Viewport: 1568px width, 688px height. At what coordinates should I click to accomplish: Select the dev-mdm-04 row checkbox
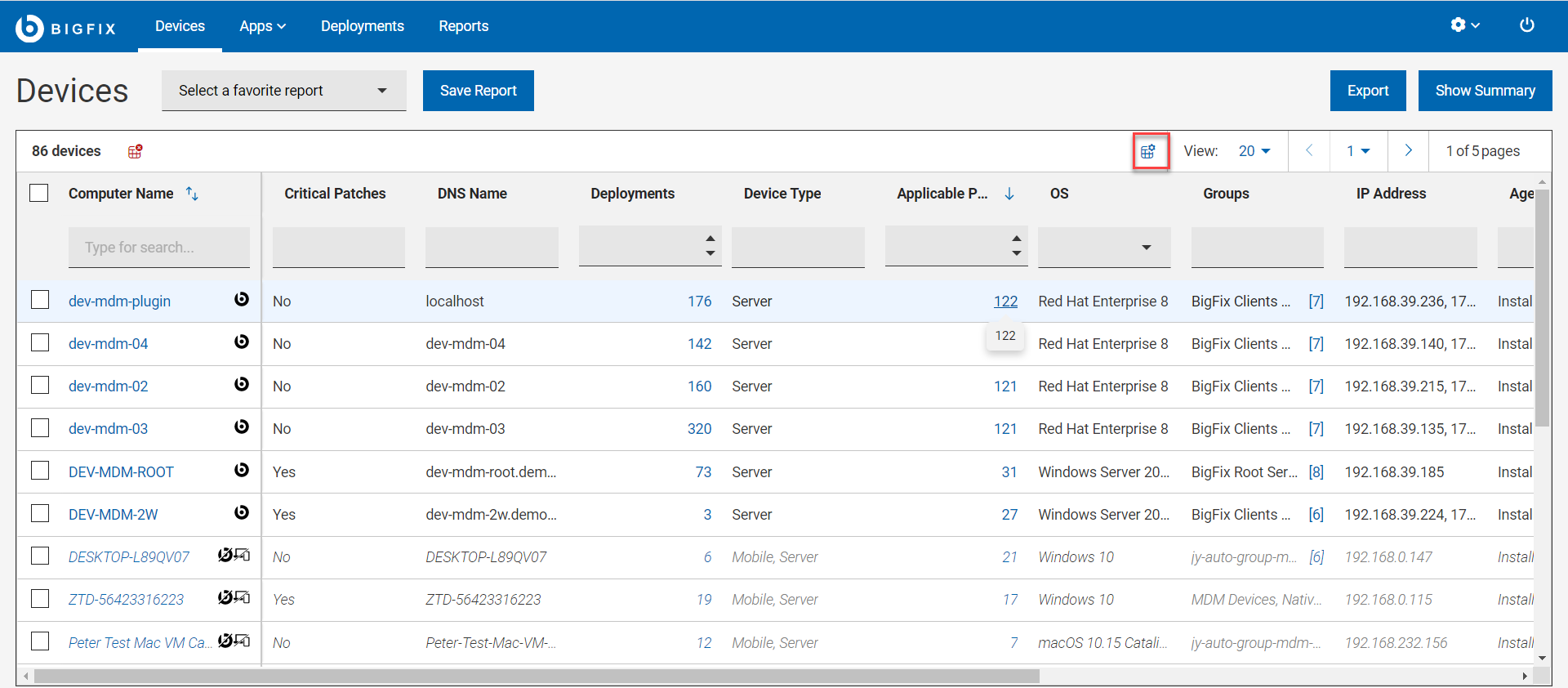(x=40, y=343)
